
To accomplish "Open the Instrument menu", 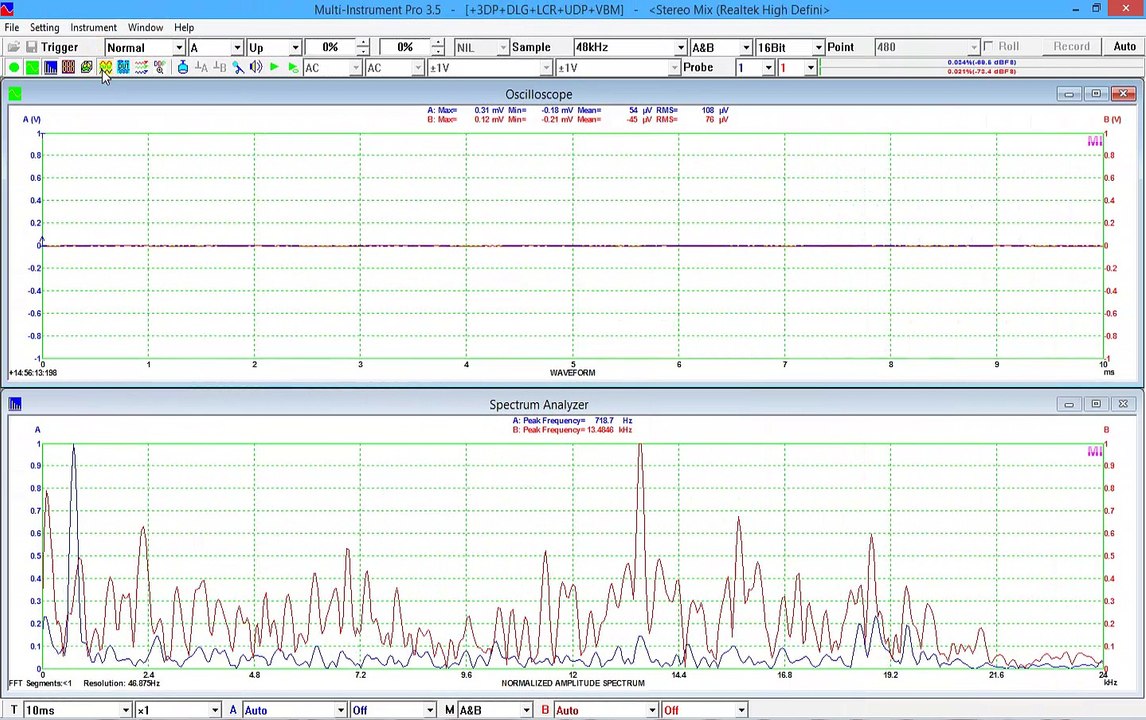I will pos(93,27).
